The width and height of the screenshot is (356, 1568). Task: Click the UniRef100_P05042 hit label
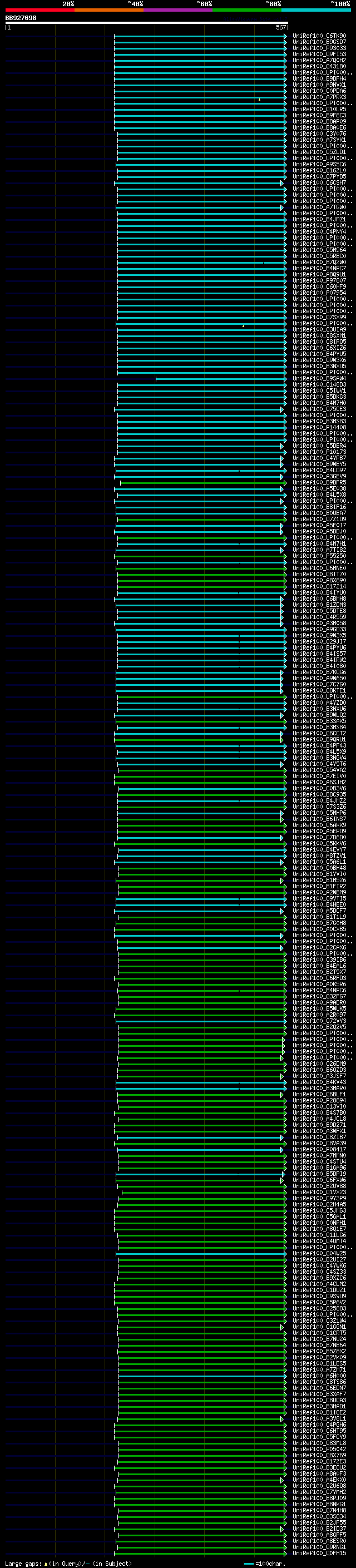click(x=319, y=1450)
